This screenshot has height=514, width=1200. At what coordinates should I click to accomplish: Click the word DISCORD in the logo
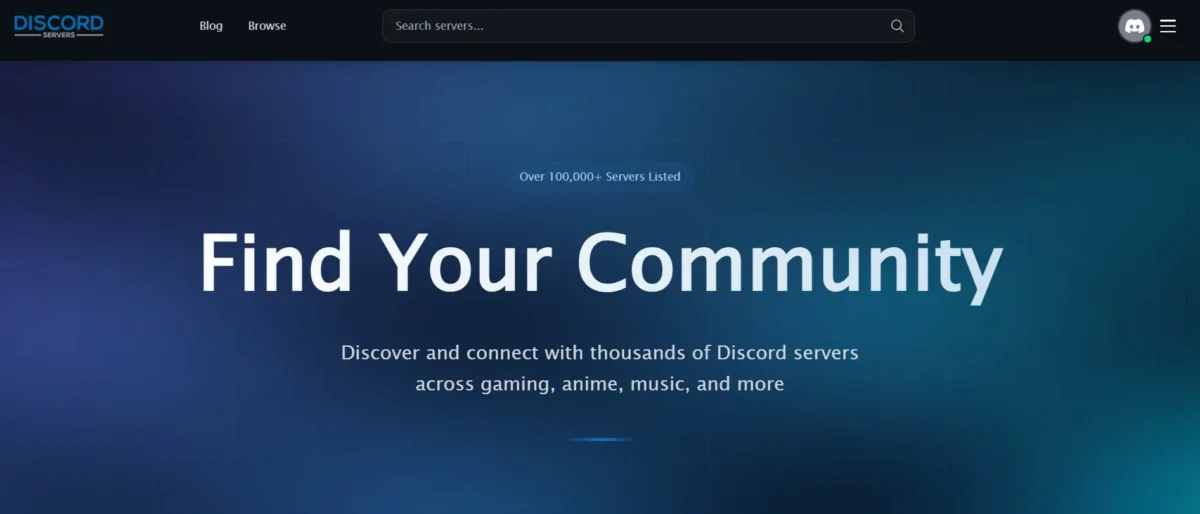(x=58, y=22)
